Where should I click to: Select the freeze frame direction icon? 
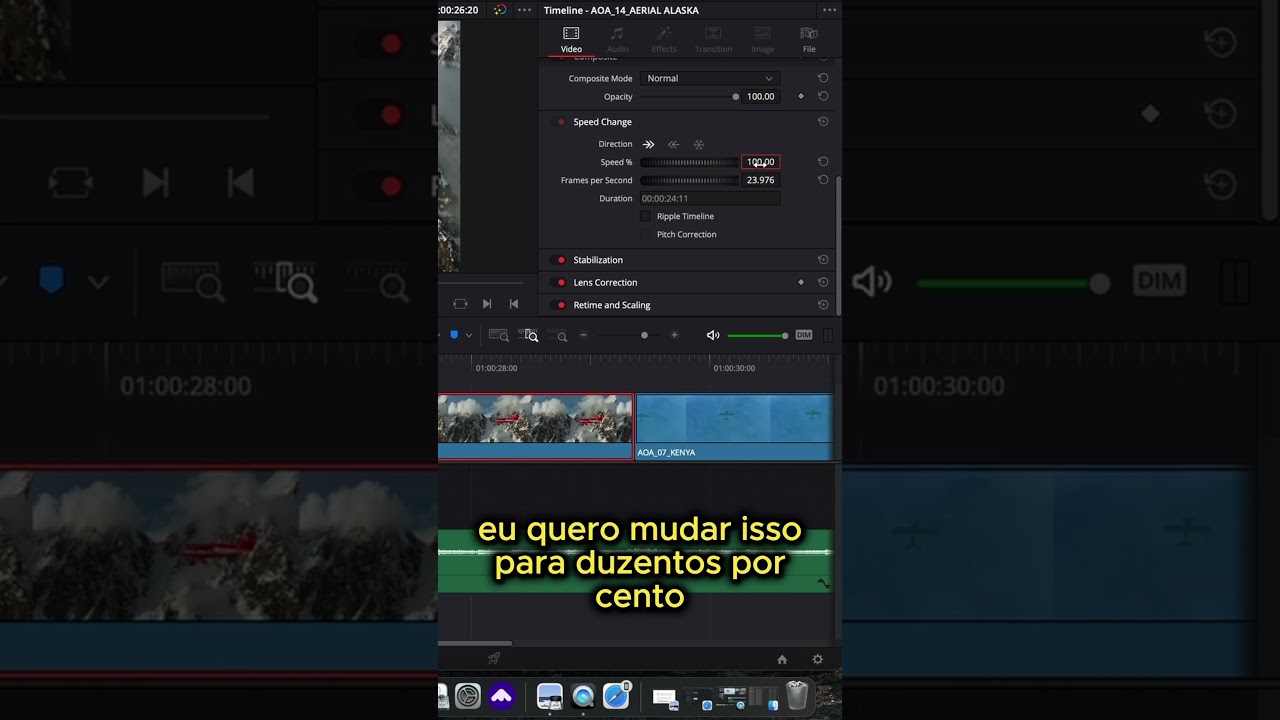tap(699, 144)
